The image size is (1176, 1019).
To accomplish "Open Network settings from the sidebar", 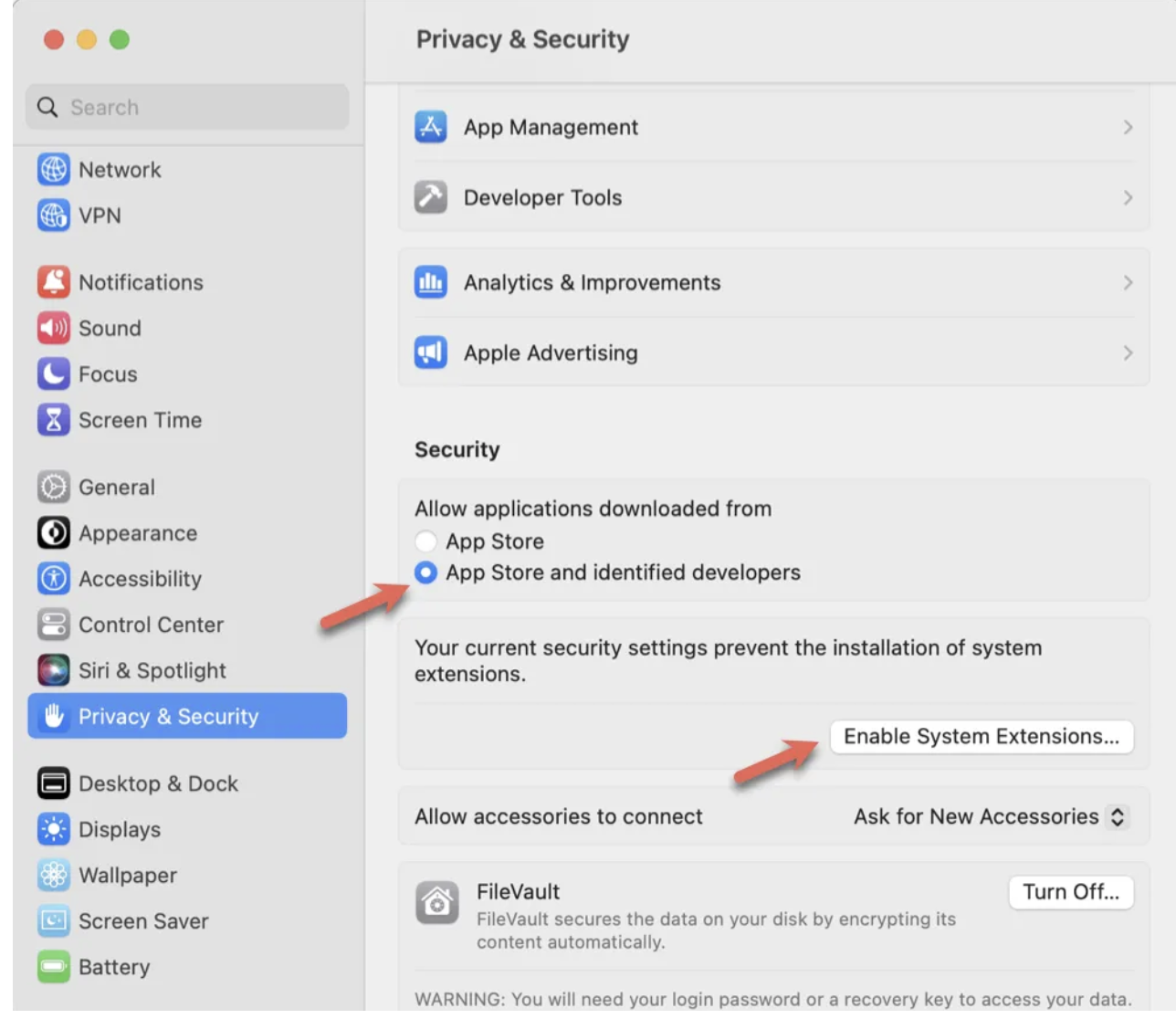I will pos(120,169).
